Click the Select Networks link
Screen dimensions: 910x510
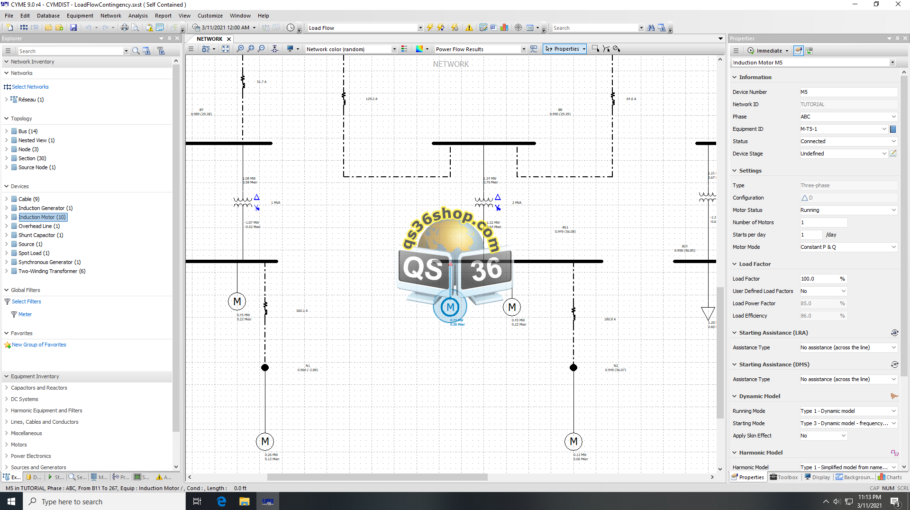(30, 86)
